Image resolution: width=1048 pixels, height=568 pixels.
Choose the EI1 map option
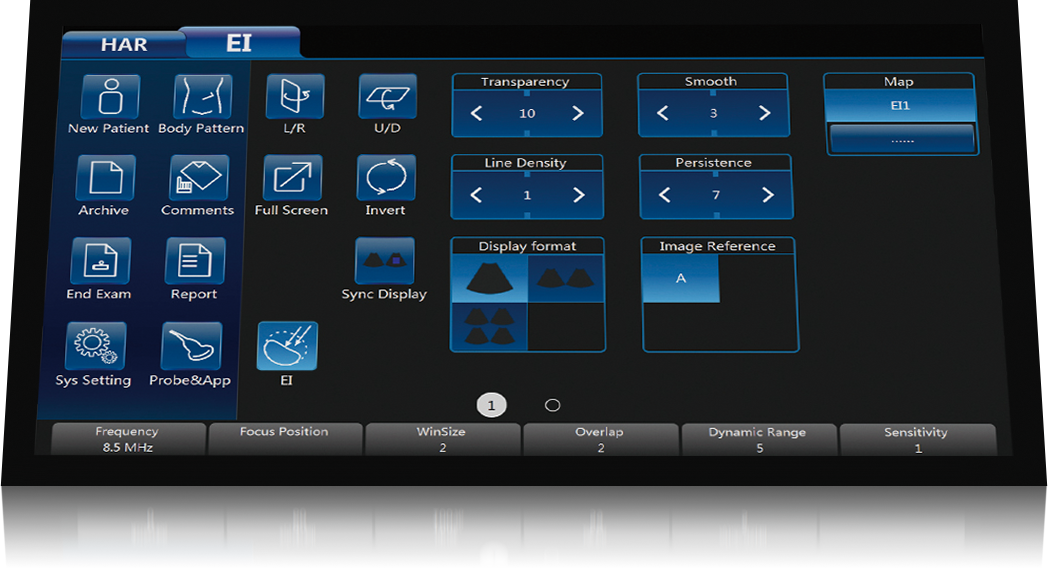coord(900,105)
